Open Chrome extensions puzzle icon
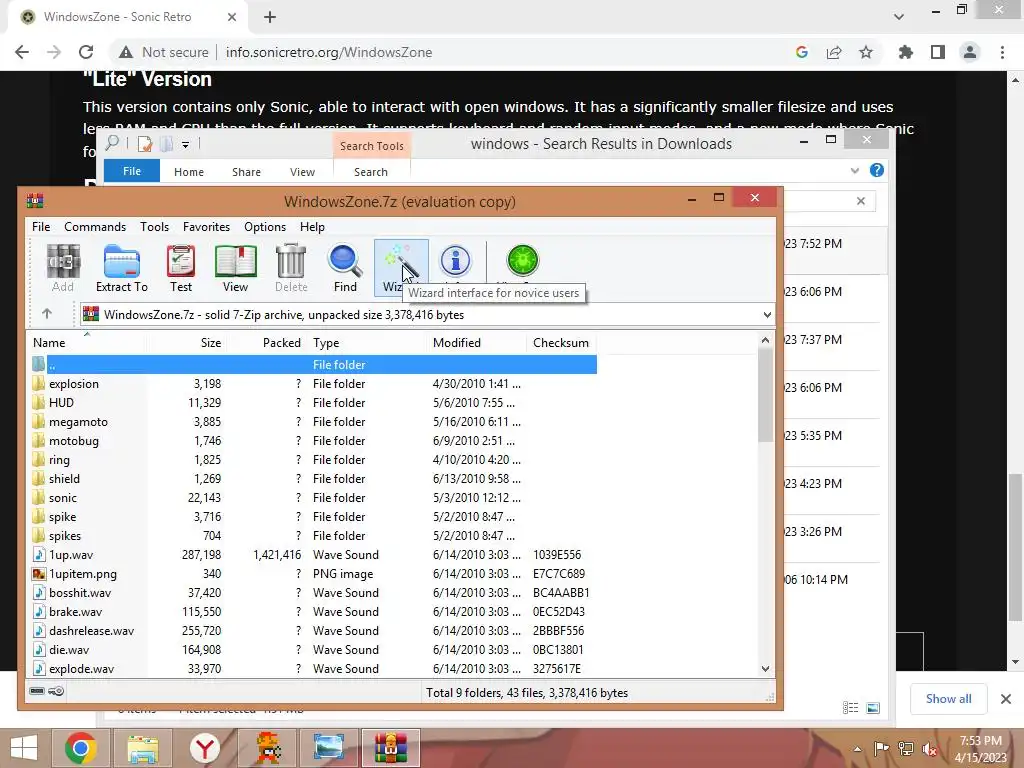The height and width of the screenshot is (768, 1024). pyautogui.click(x=906, y=52)
